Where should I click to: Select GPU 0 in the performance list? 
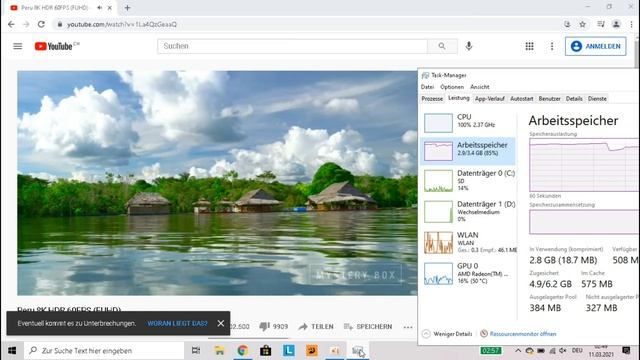pyautogui.click(x=468, y=273)
